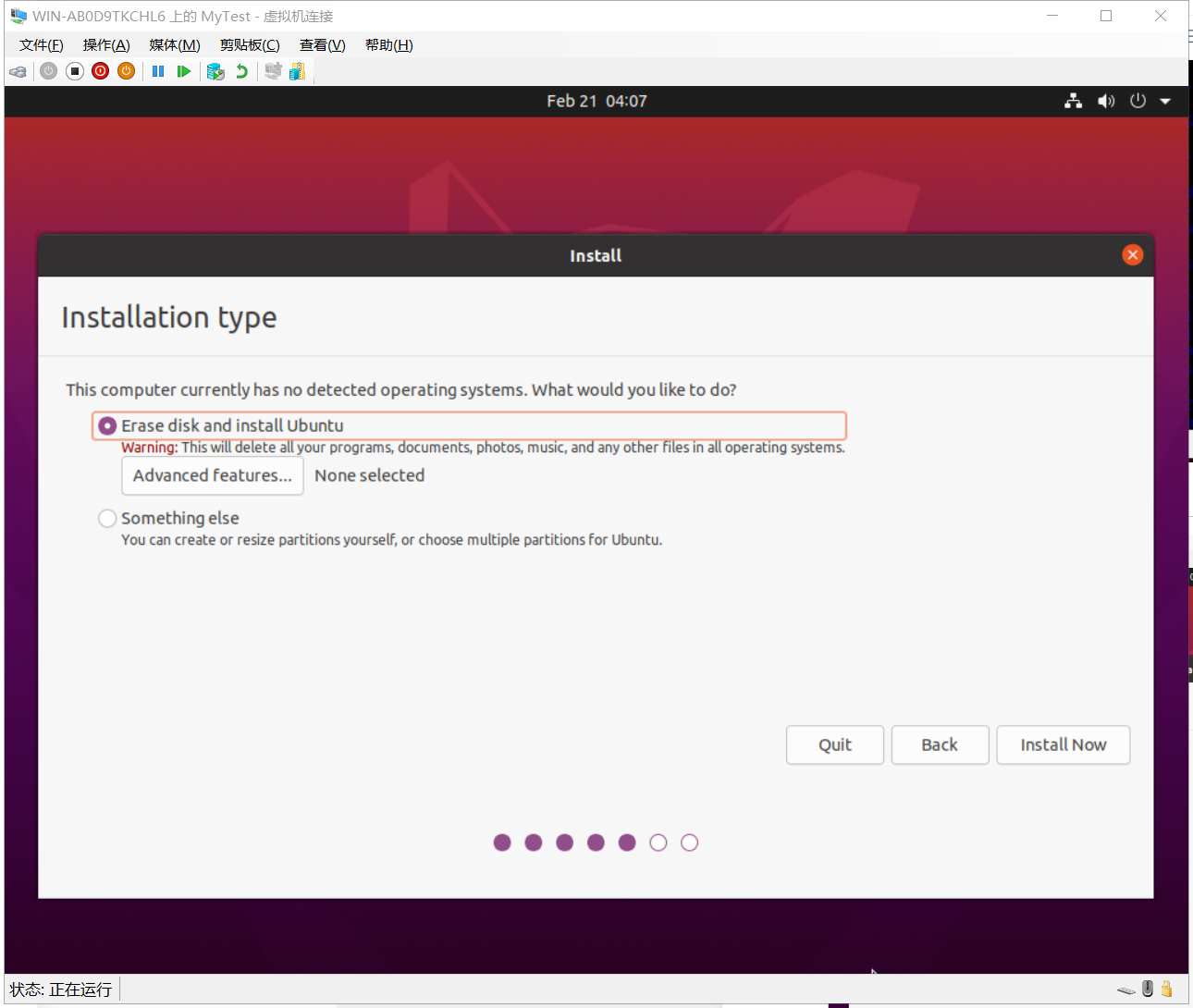Click the partitions description under Something else

(x=392, y=540)
